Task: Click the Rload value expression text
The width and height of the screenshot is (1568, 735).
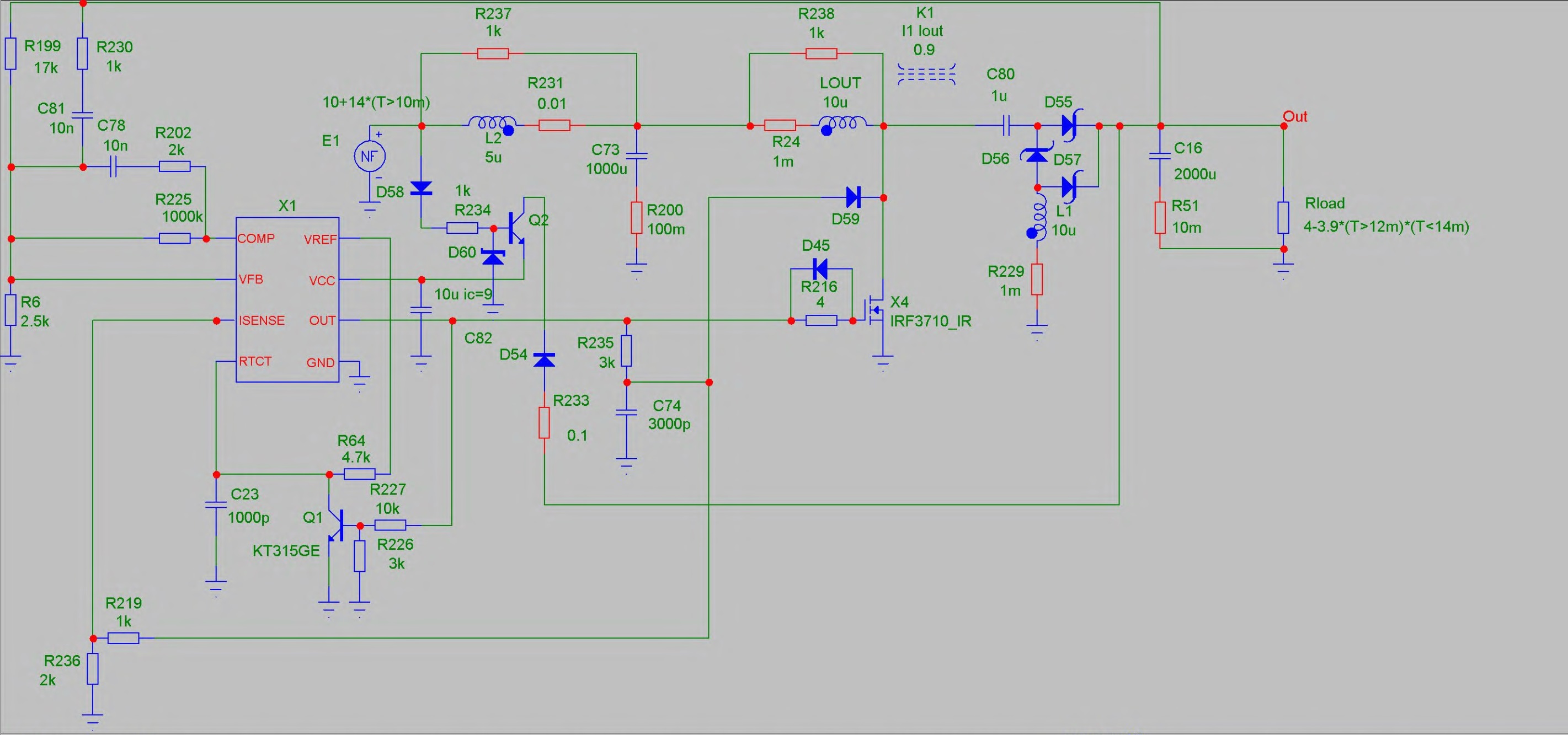Action: [x=1385, y=227]
